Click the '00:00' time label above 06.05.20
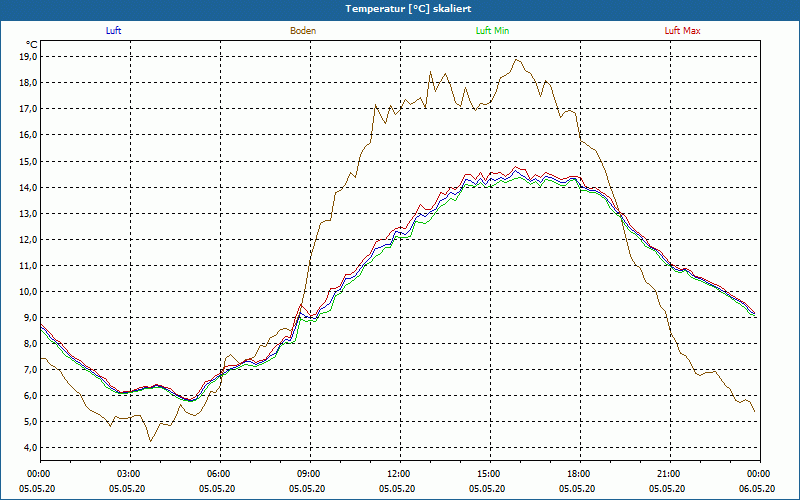 click(757, 474)
